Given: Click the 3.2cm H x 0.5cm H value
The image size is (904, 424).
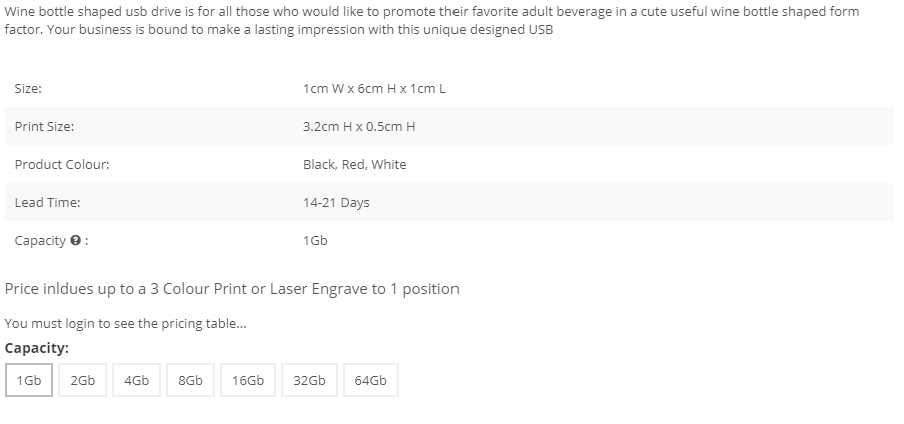Looking at the screenshot, I should (359, 127).
